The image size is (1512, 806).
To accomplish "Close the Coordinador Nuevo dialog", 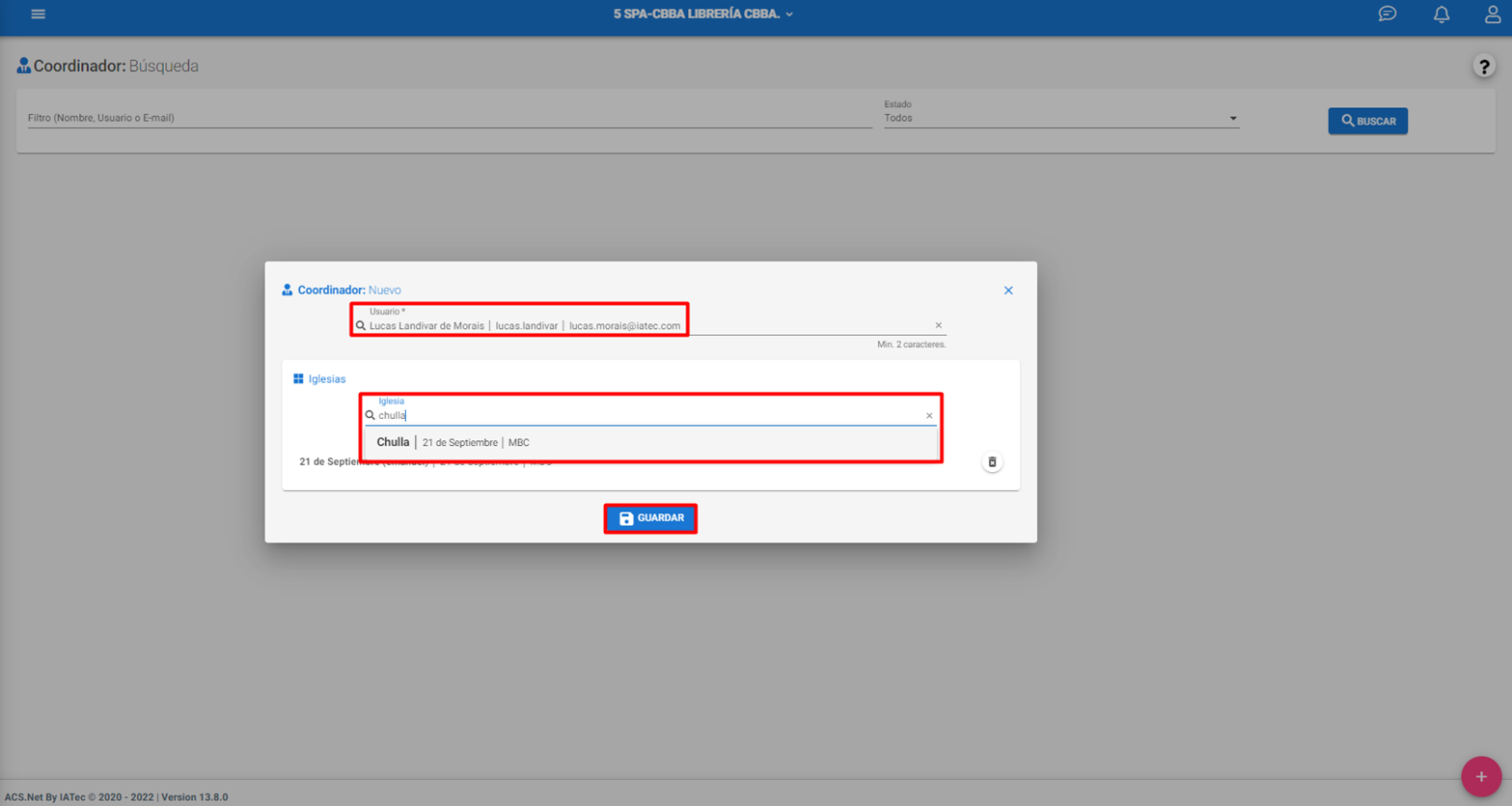I will click(1008, 291).
